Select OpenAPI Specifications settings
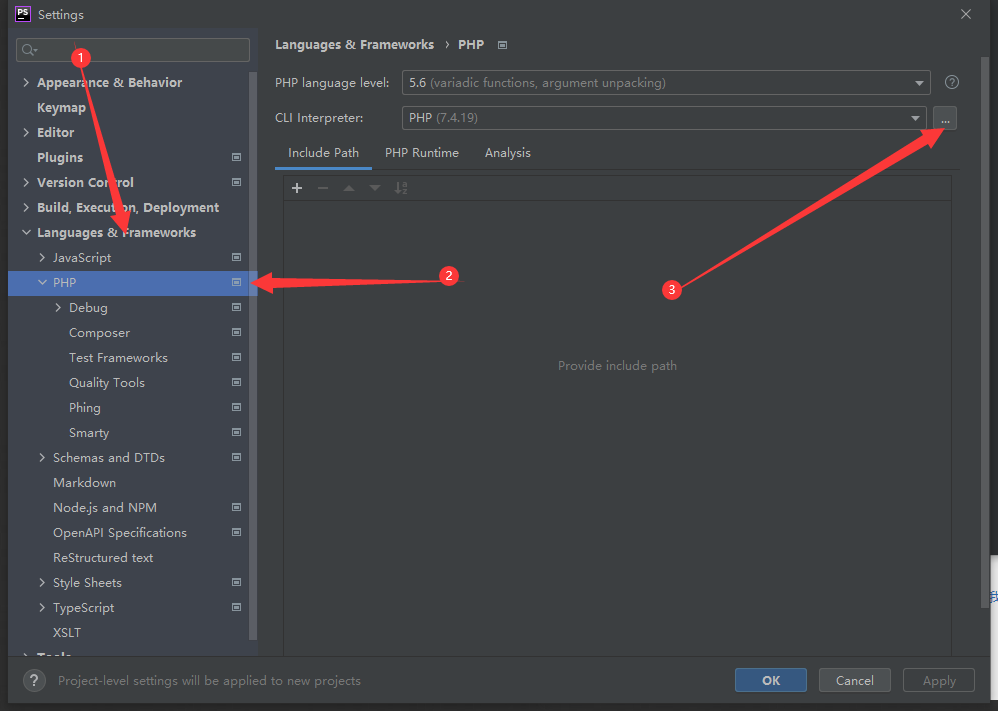The width and height of the screenshot is (998, 711). 120,533
